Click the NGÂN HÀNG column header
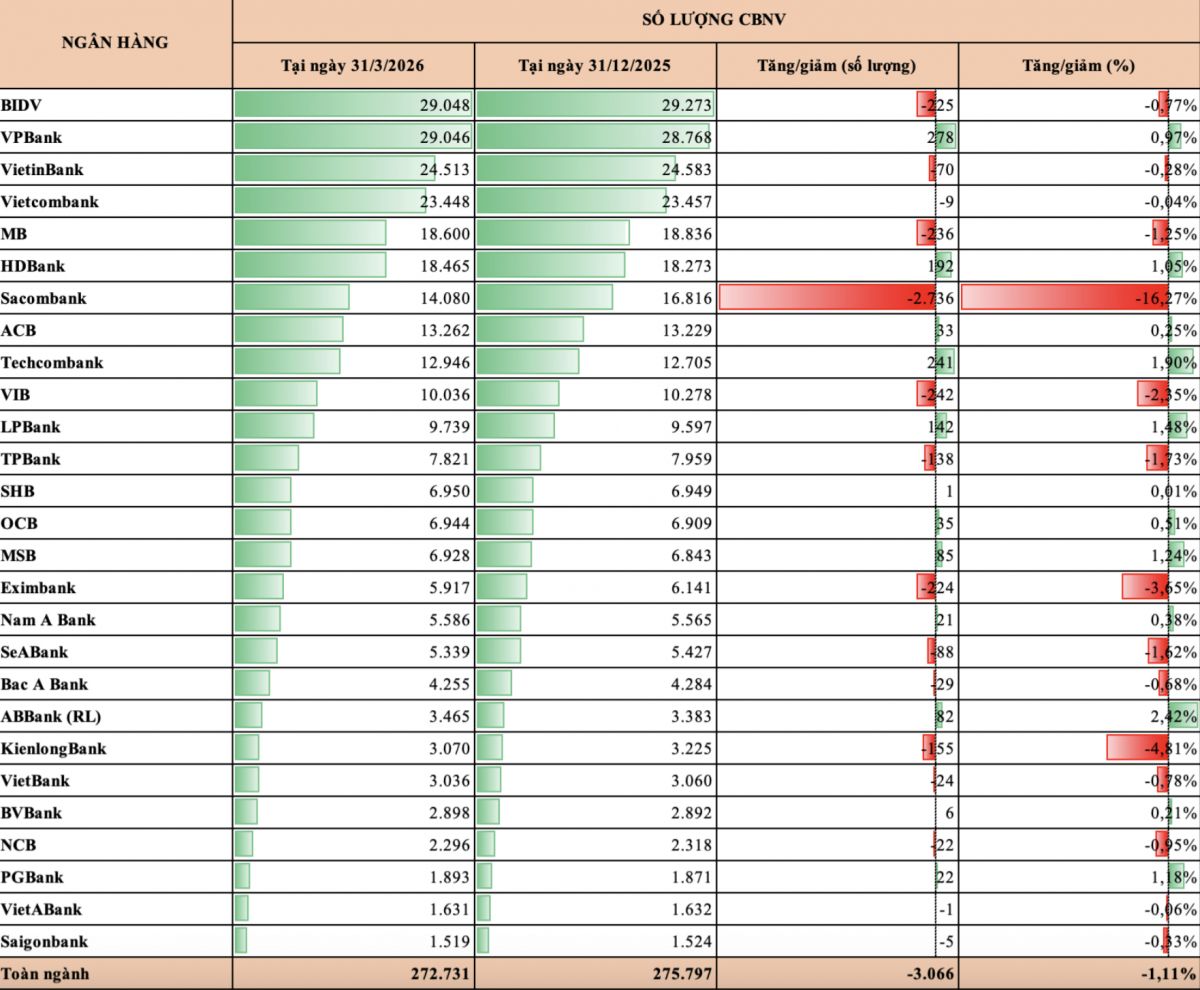The image size is (1200, 990). click(115, 43)
